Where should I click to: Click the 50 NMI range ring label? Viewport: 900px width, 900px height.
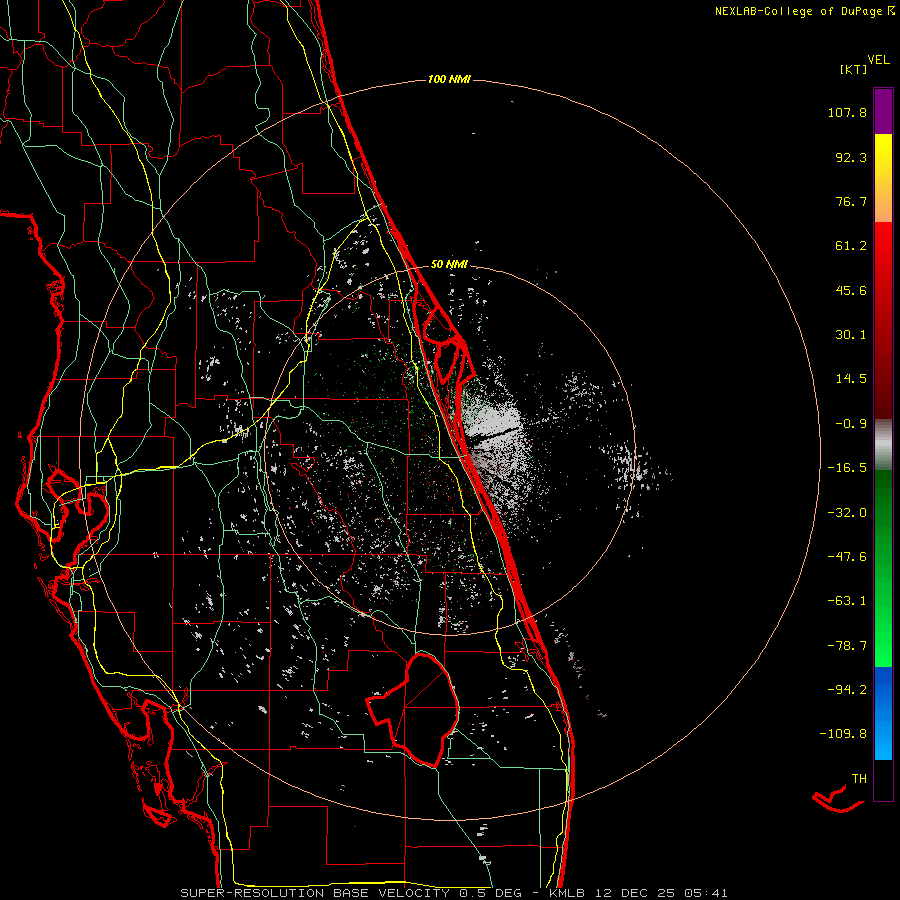click(x=451, y=264)
